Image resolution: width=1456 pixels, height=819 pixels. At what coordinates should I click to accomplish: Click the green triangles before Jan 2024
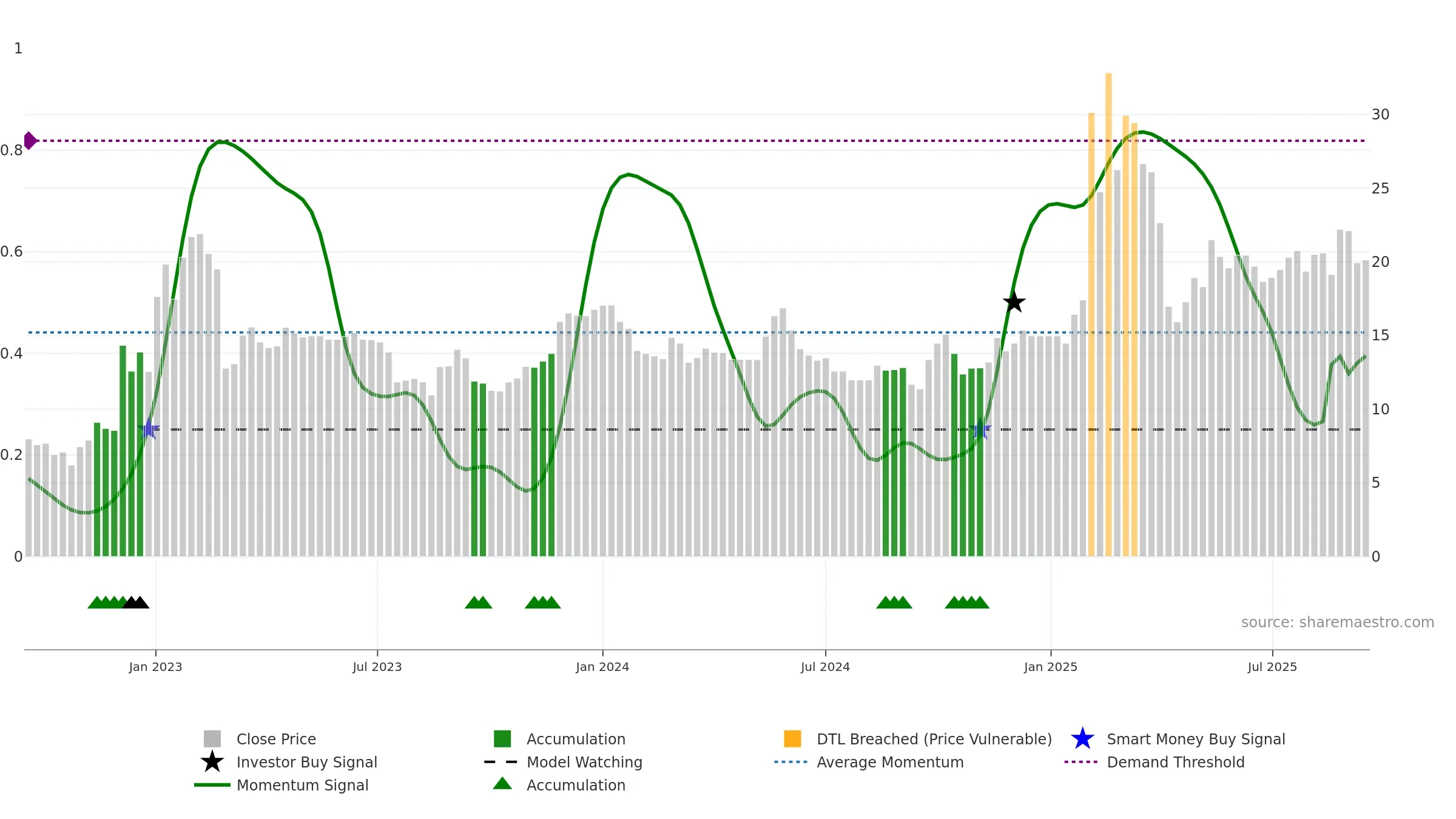tap(543, 602)
